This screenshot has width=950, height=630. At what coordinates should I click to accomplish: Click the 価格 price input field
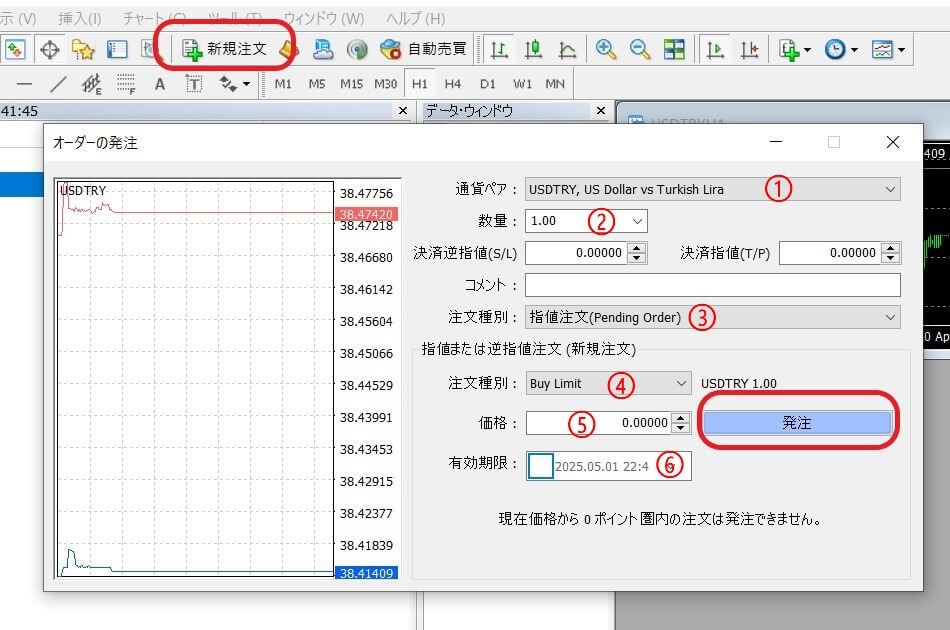click(x=598, y=423)
